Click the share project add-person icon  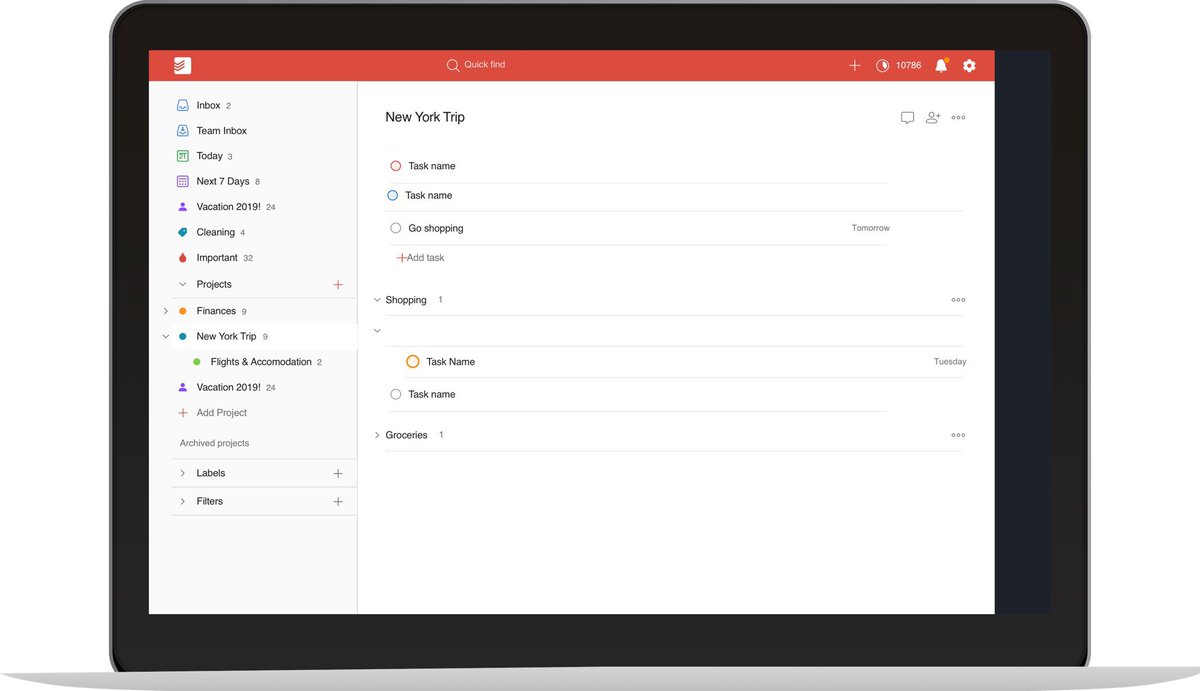pyautogui.click(x=933, y=117)
